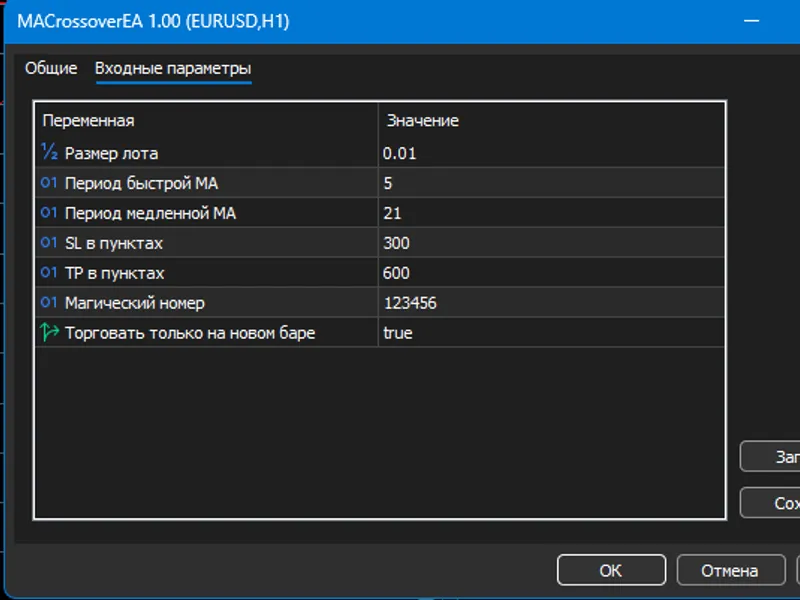This screenshot has width=800, height=600.
Task: Cancel the dialog with Отмена
Action: [730, 570]
